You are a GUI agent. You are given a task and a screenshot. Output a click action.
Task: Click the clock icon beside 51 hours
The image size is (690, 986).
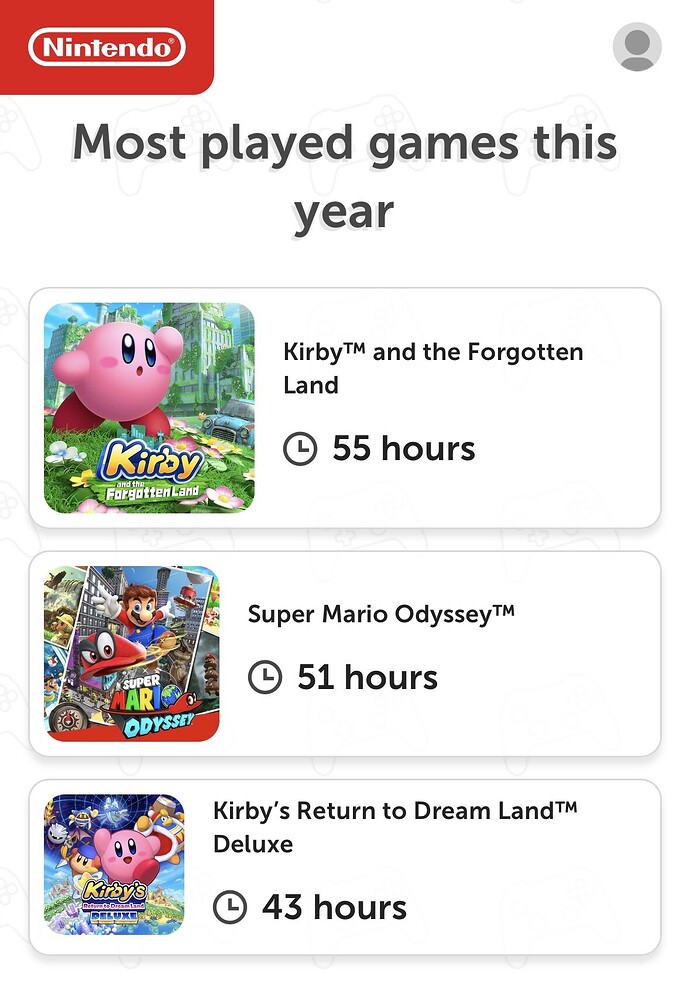[x=264, y=678]
